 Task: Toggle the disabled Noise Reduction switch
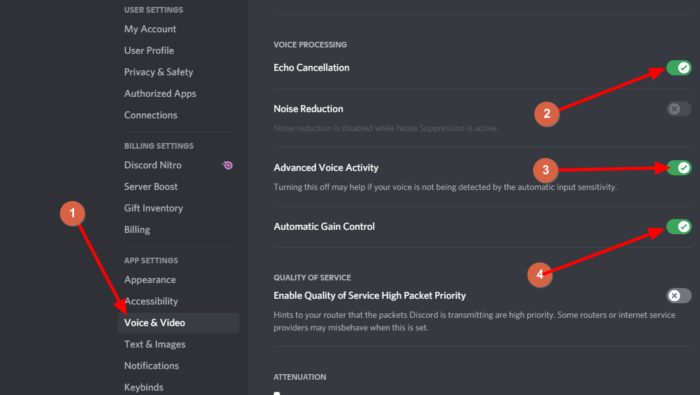pyautogui.click(x=679, y=109)
